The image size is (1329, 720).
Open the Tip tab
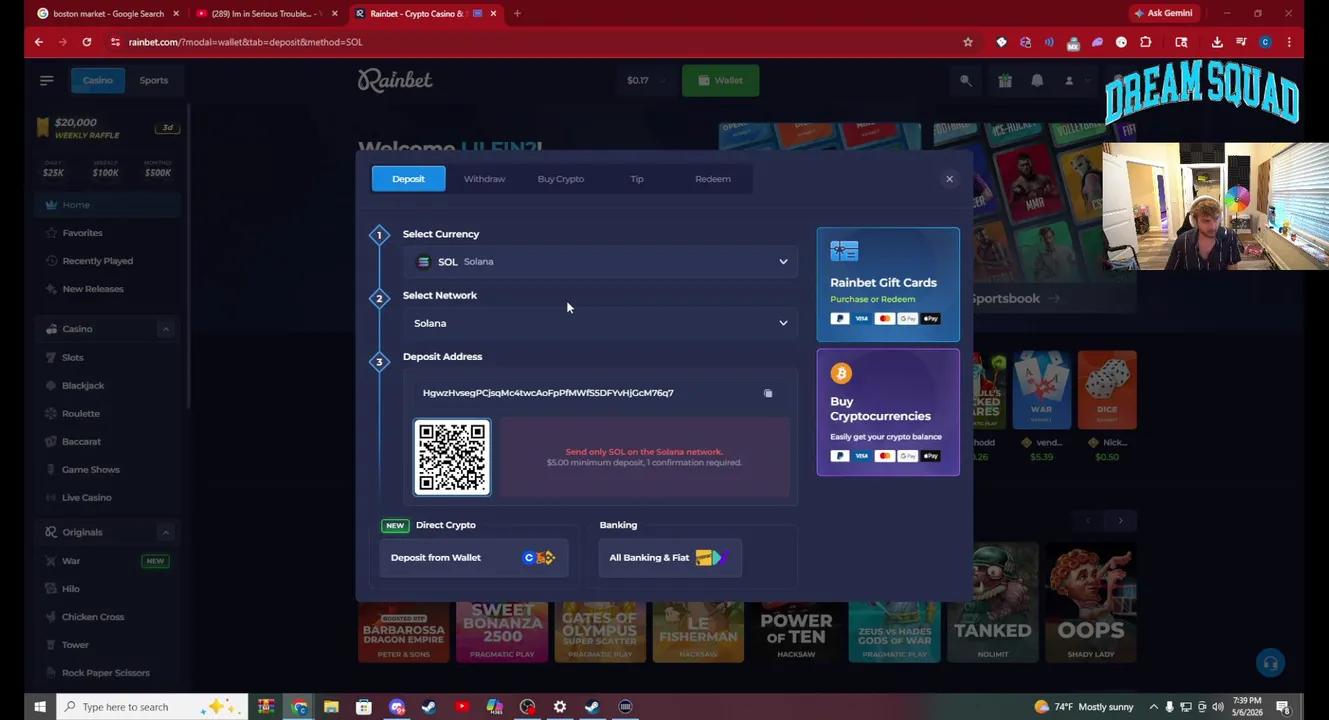pos(636,179)
